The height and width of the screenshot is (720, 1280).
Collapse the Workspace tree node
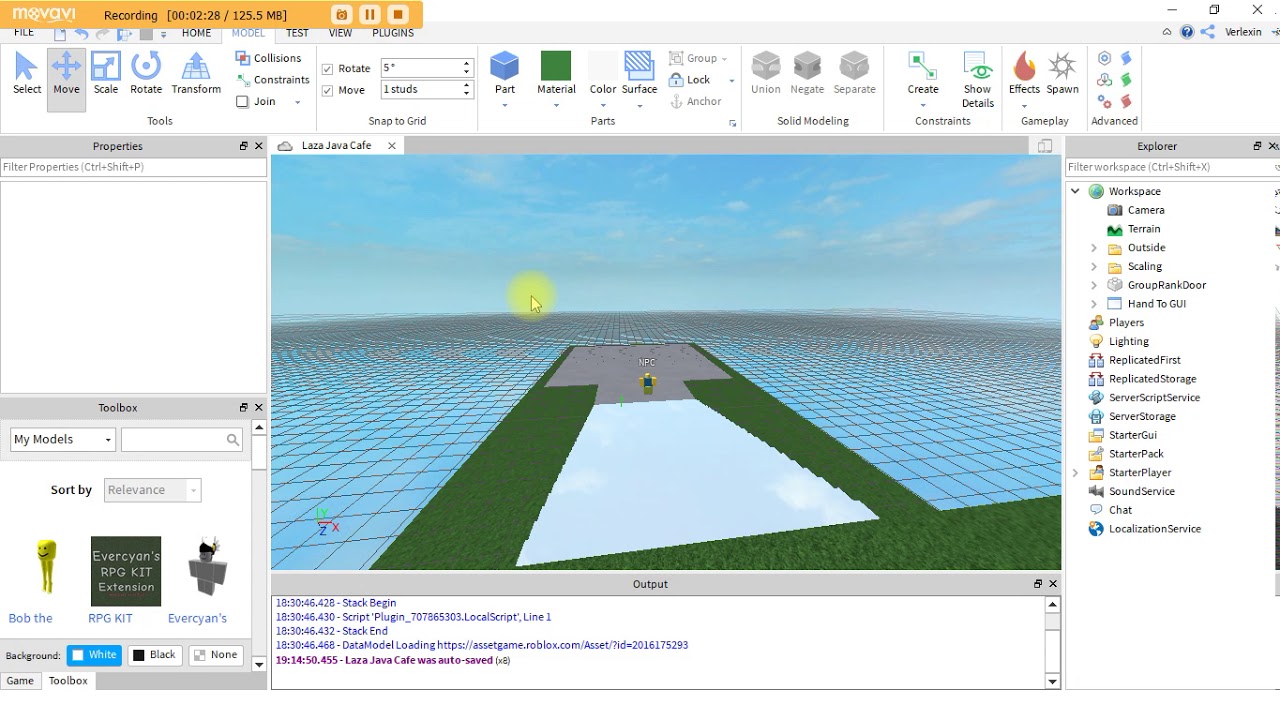1075,191
